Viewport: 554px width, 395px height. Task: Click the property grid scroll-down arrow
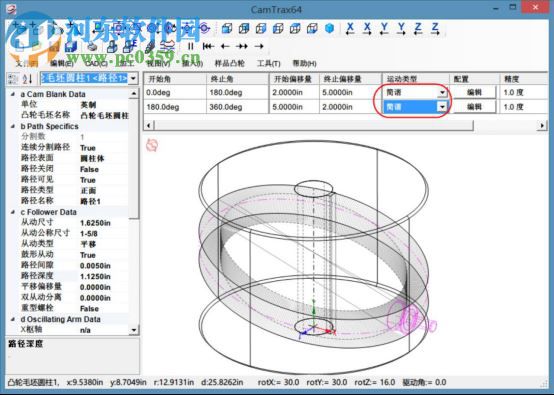(x=134, y=330)
